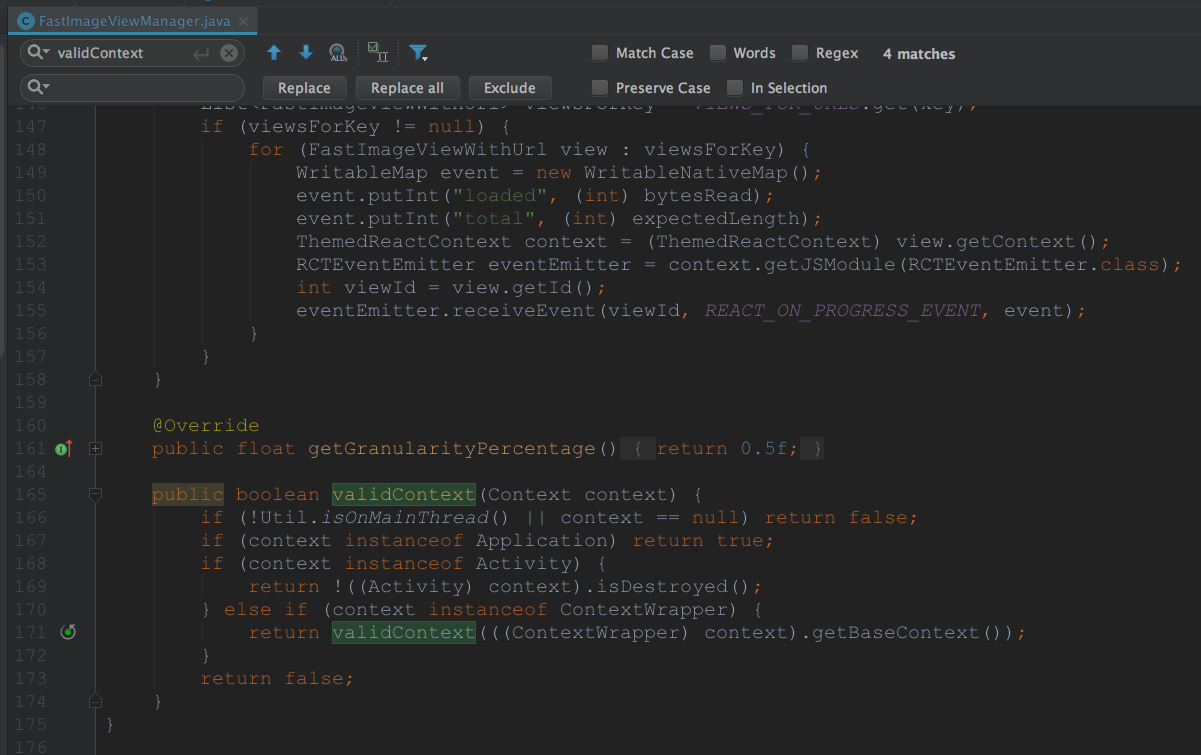Enable the Regex checkbox
This screenshot has height=755, width=1201.
point(800,53)
